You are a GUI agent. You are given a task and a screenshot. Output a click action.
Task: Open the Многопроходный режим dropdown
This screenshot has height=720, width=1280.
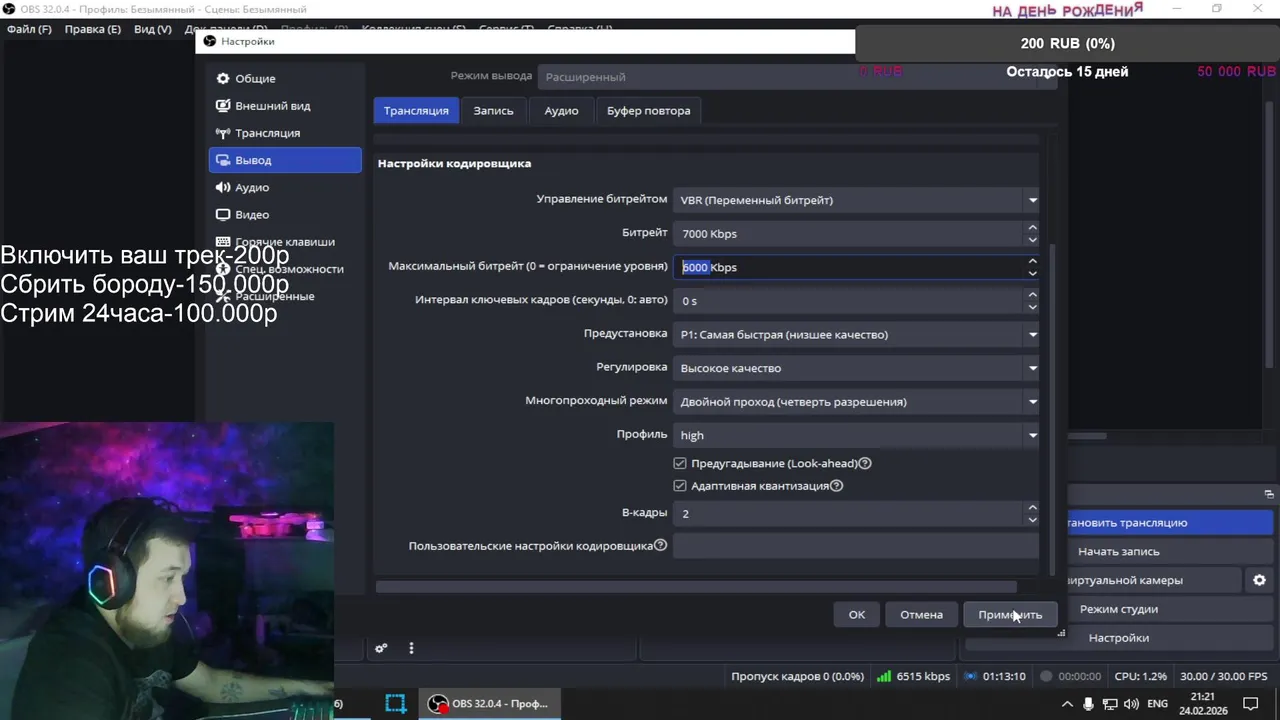pyautogui.click(x=856, y=401)
